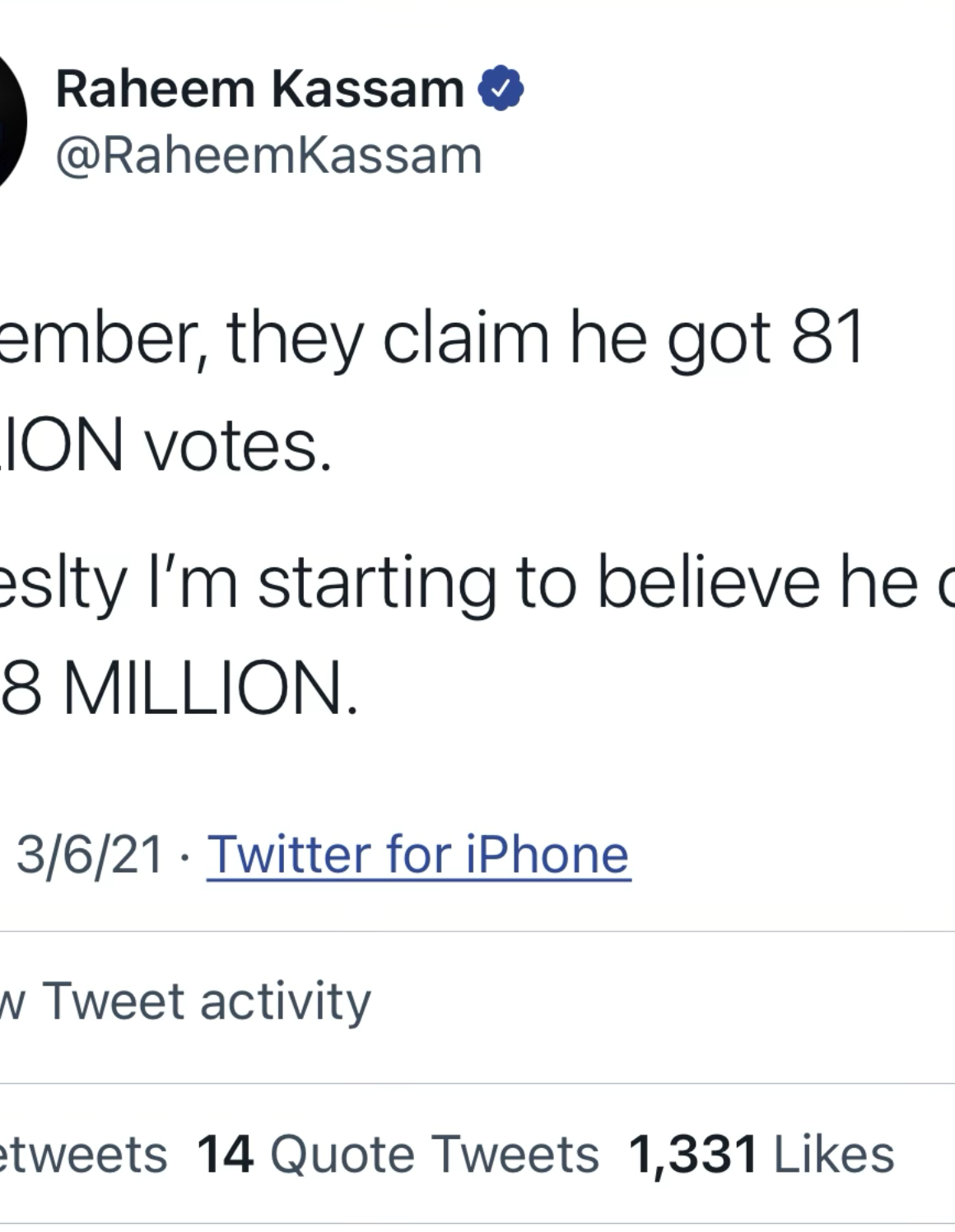Click the 1,331 like count number
Image resolution: width=955 pixels, height=1232 pixels.
point(692,1154)
